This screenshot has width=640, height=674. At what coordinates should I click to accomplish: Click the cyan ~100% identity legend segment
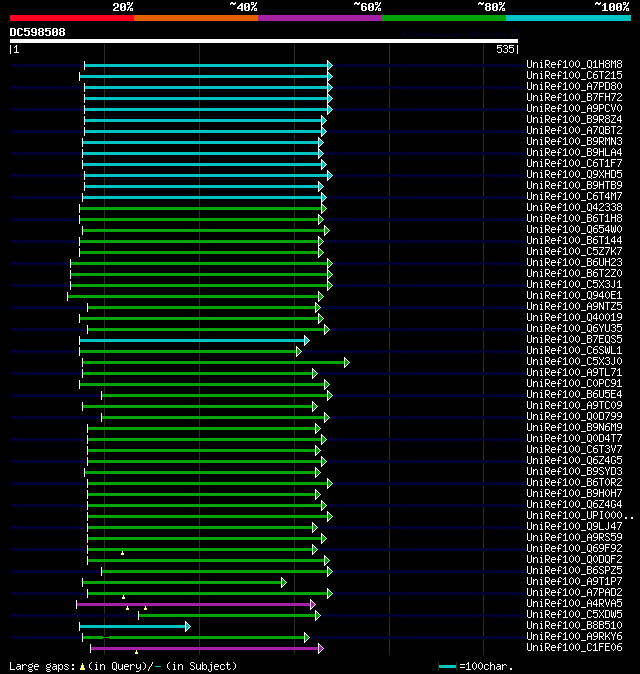[569, 18]
